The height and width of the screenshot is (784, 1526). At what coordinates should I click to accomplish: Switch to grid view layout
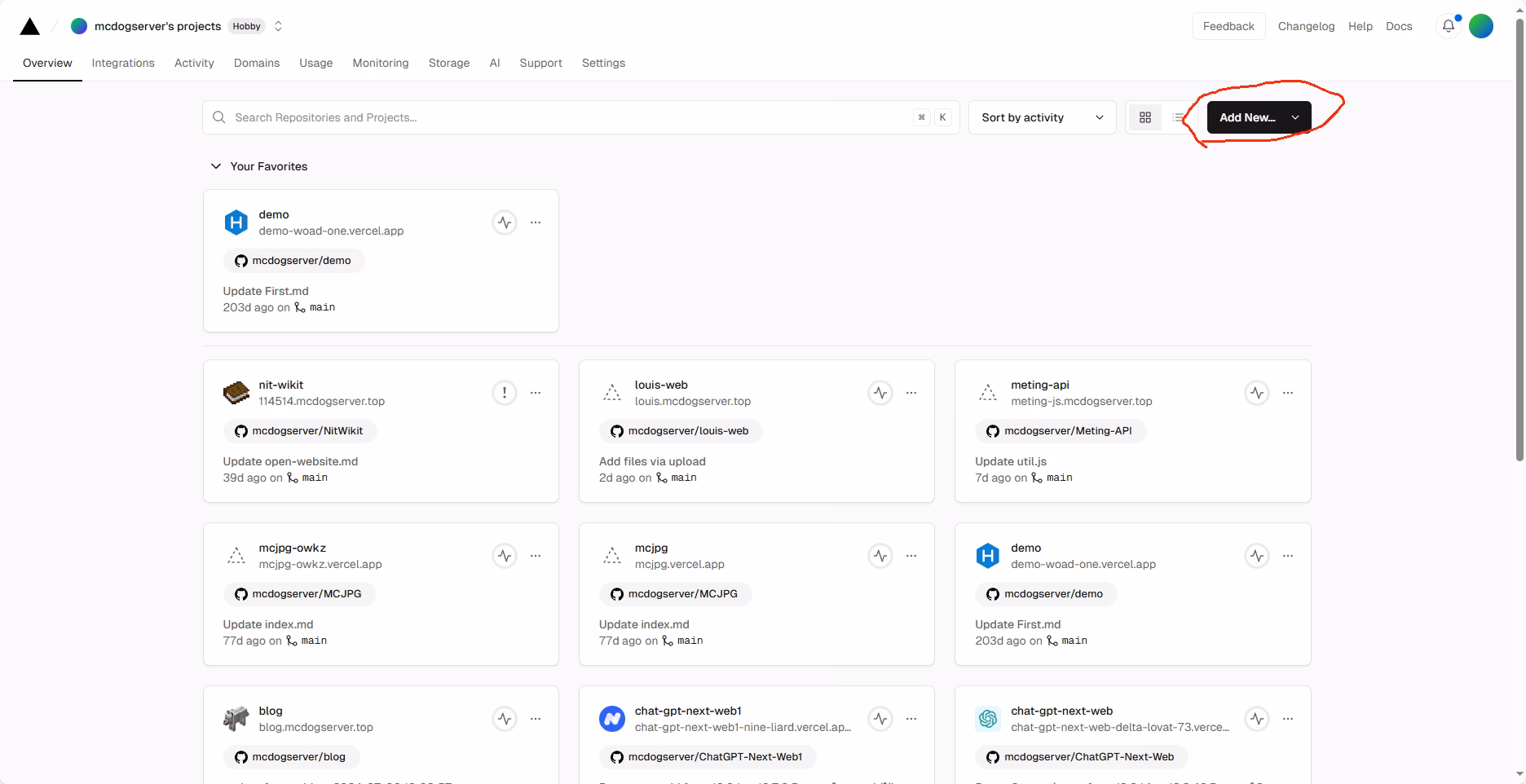click(1145, 117)
